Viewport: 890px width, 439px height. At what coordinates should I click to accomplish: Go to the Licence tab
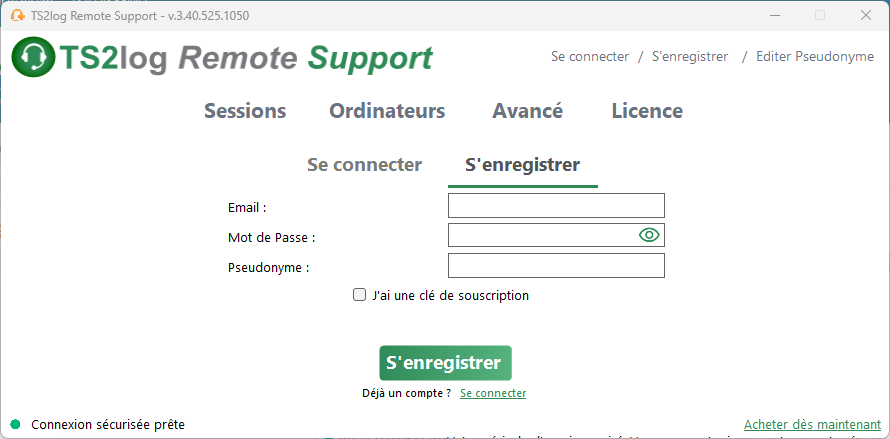647,111
